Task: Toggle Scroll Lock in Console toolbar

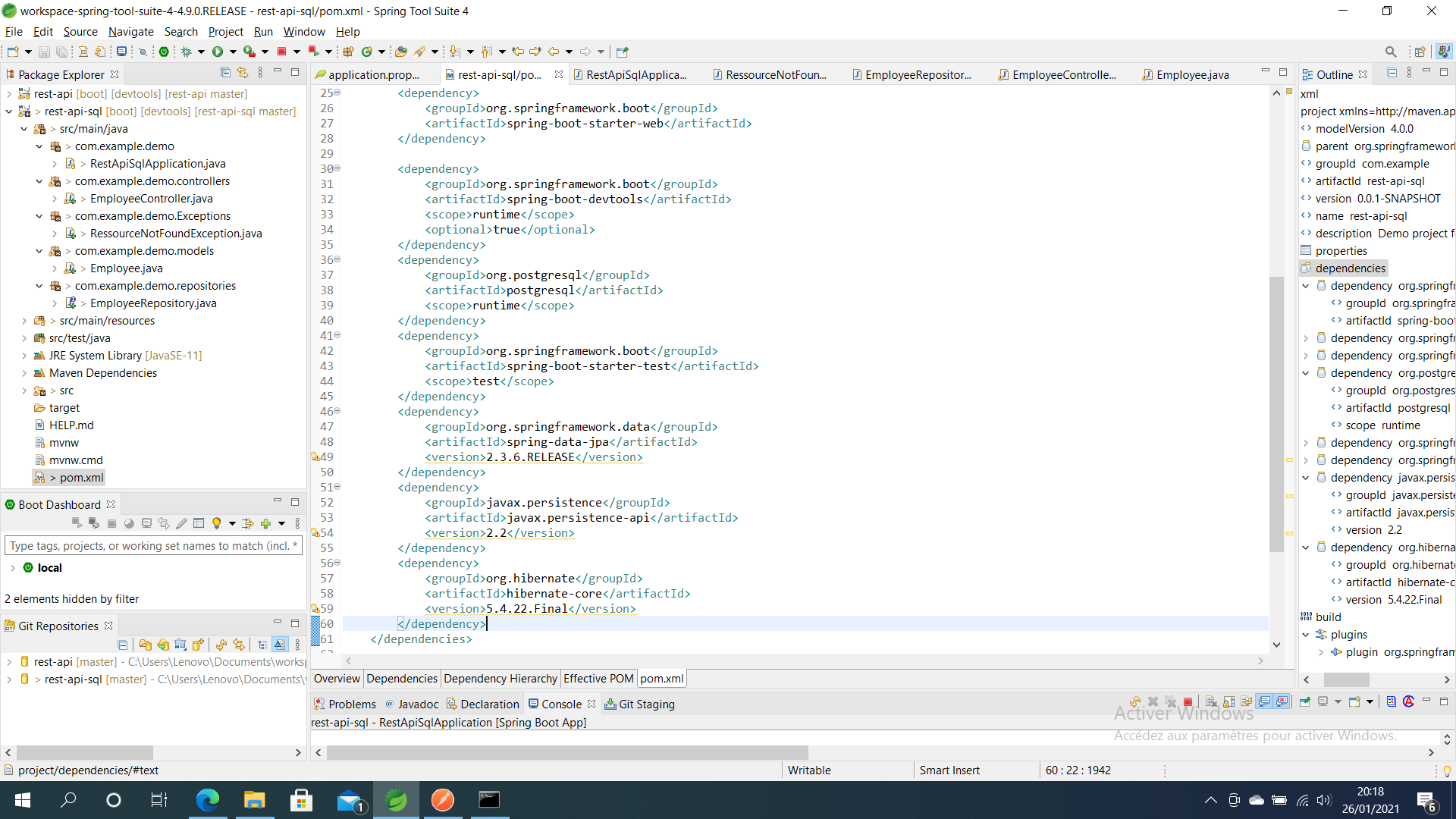Action: tap(1228, 702)
